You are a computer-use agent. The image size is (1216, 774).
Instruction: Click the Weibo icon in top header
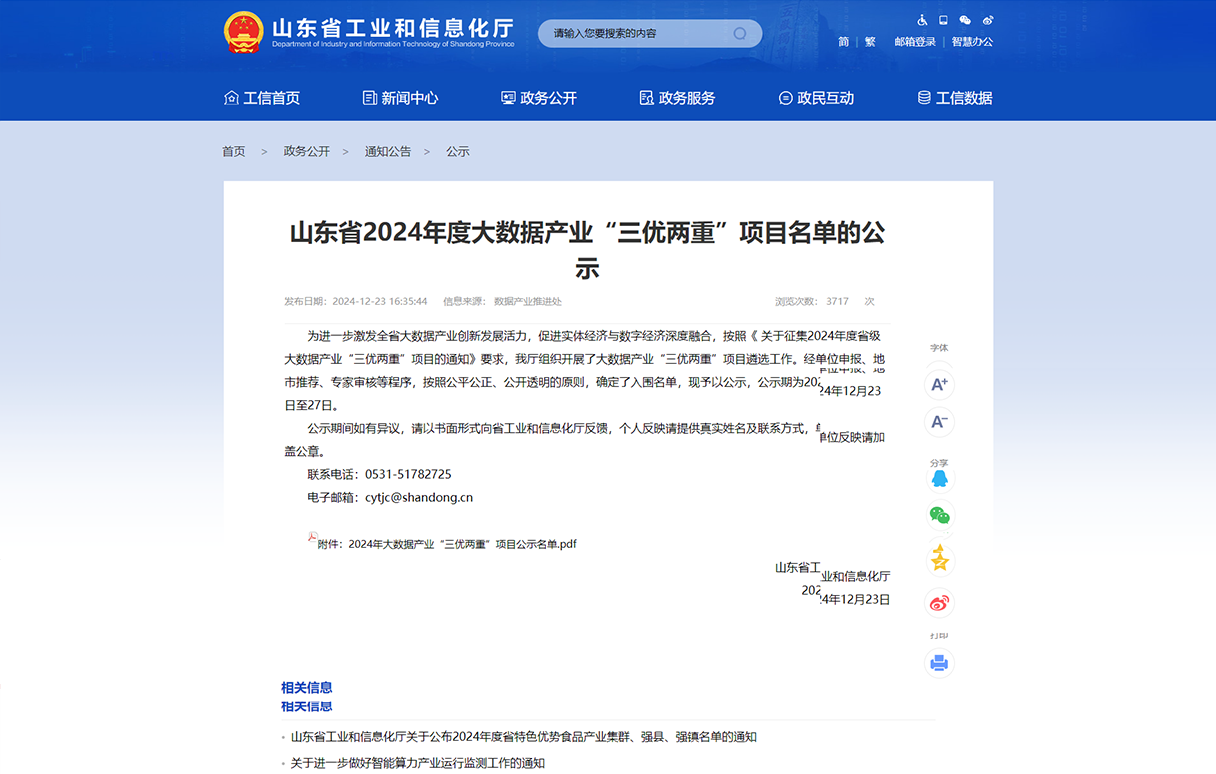click(x=988, y=20)
